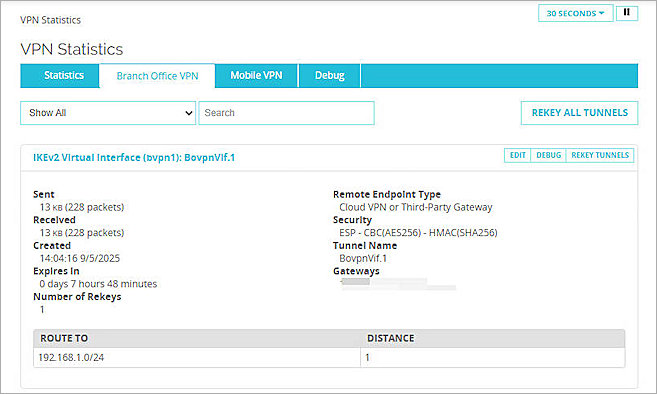Open the Mobile VPN tab
The width and height of the screenshot is (657, 394).
[x=256, y=75]
